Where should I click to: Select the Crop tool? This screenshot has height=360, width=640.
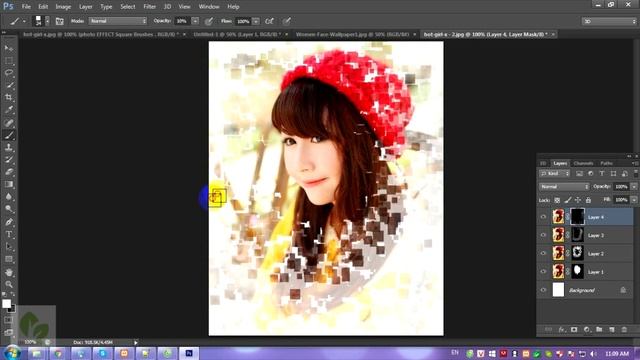coord(9,98)
